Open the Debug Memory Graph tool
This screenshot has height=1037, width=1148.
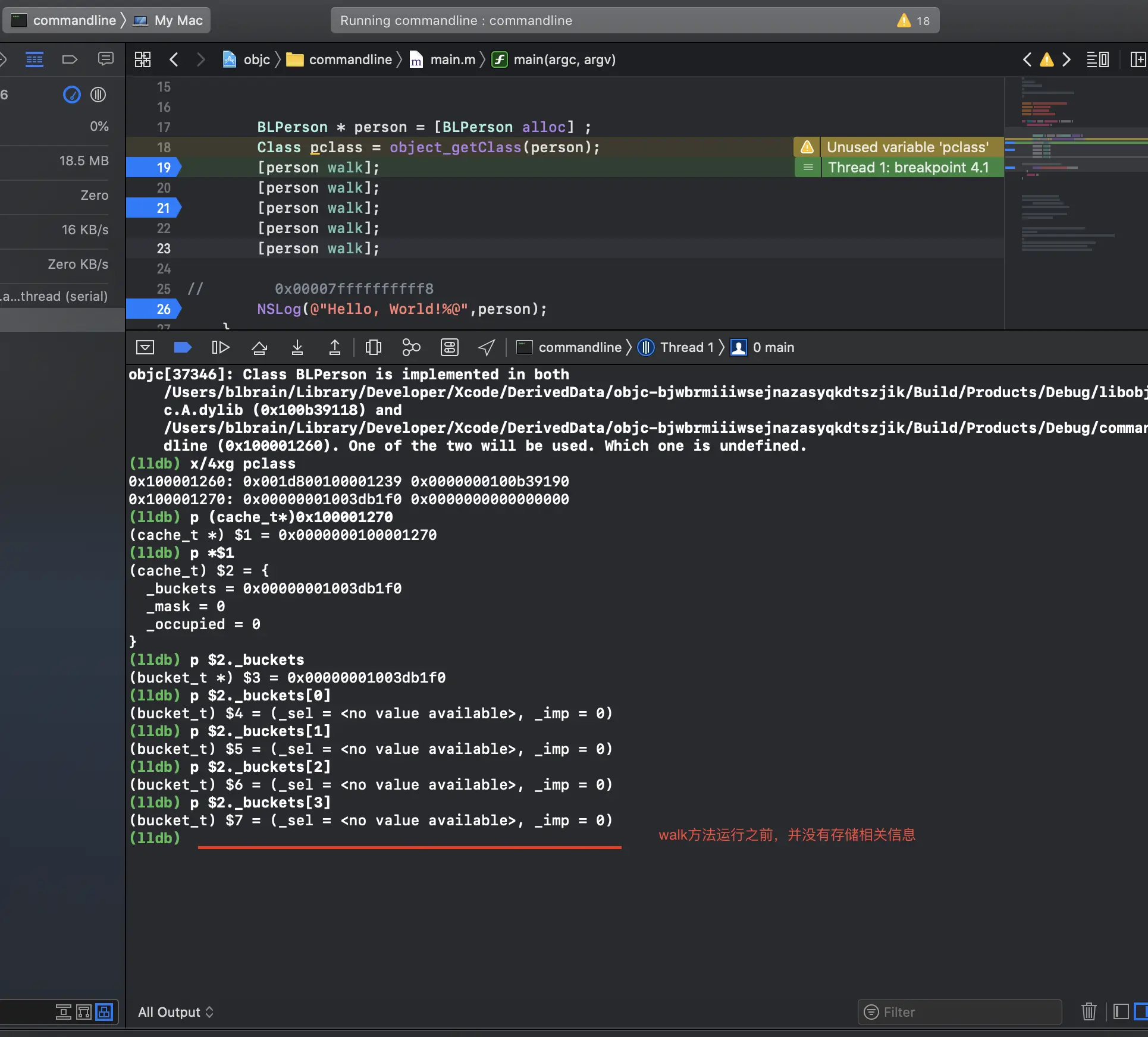411,347
